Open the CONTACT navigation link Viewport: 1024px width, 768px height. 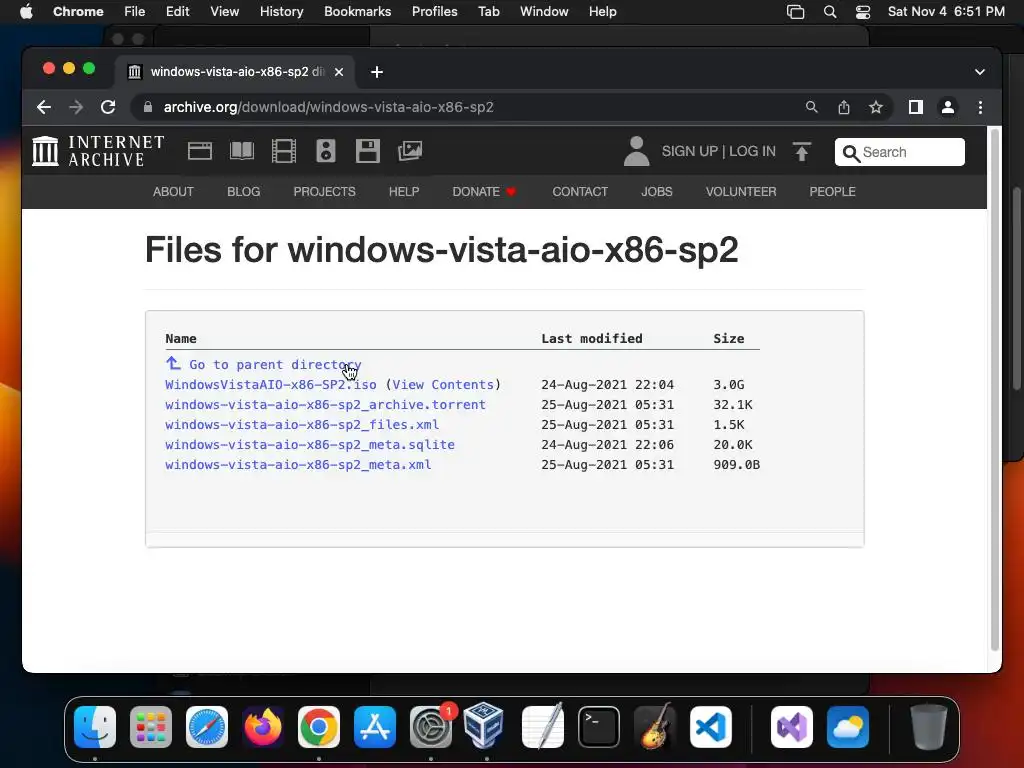click(580, 191)
